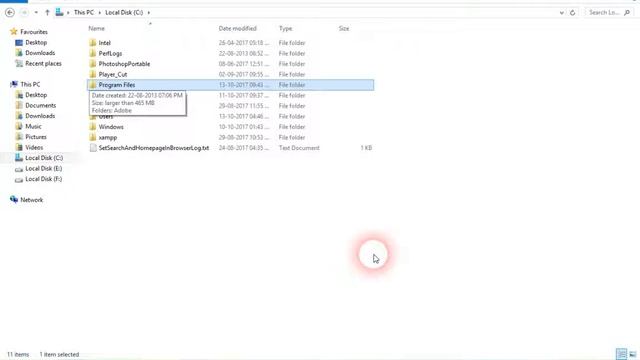The height and width of the screenshot is (360, 640).
Task: Click the Text Document type cell
Action: pyautogui.click(x=299, y=148)
